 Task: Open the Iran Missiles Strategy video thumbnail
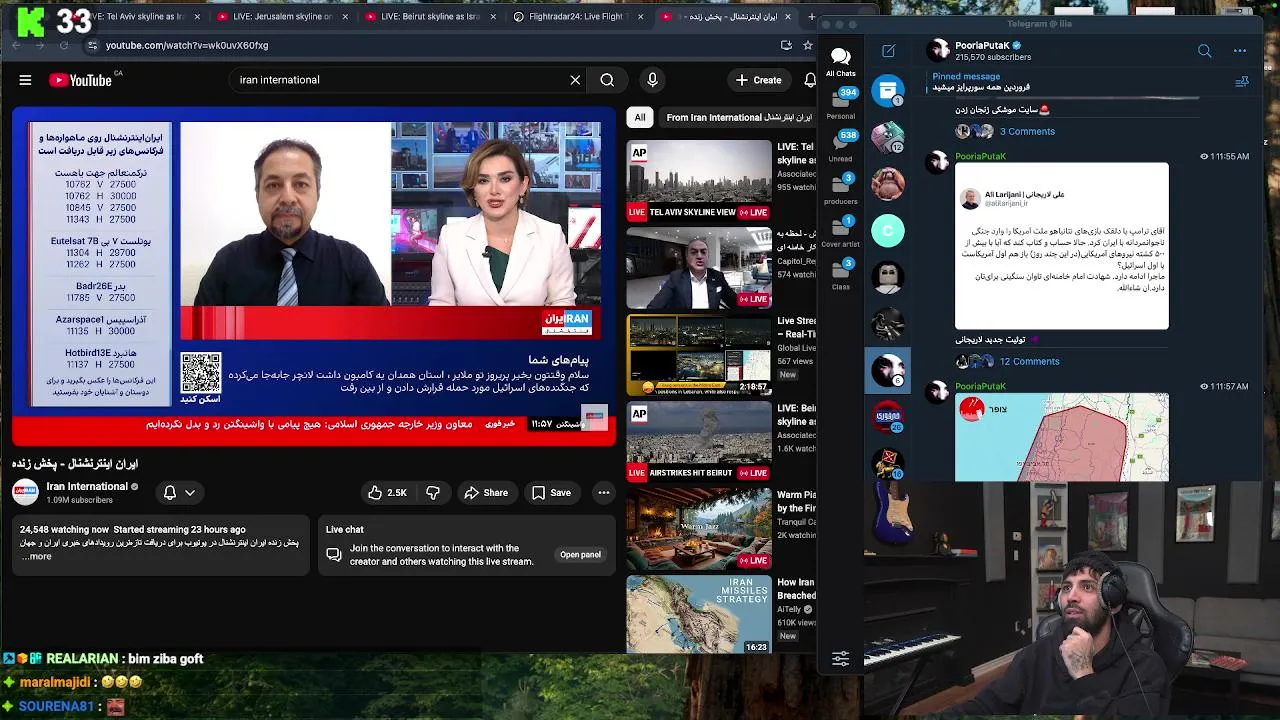(x=699, y=615)
